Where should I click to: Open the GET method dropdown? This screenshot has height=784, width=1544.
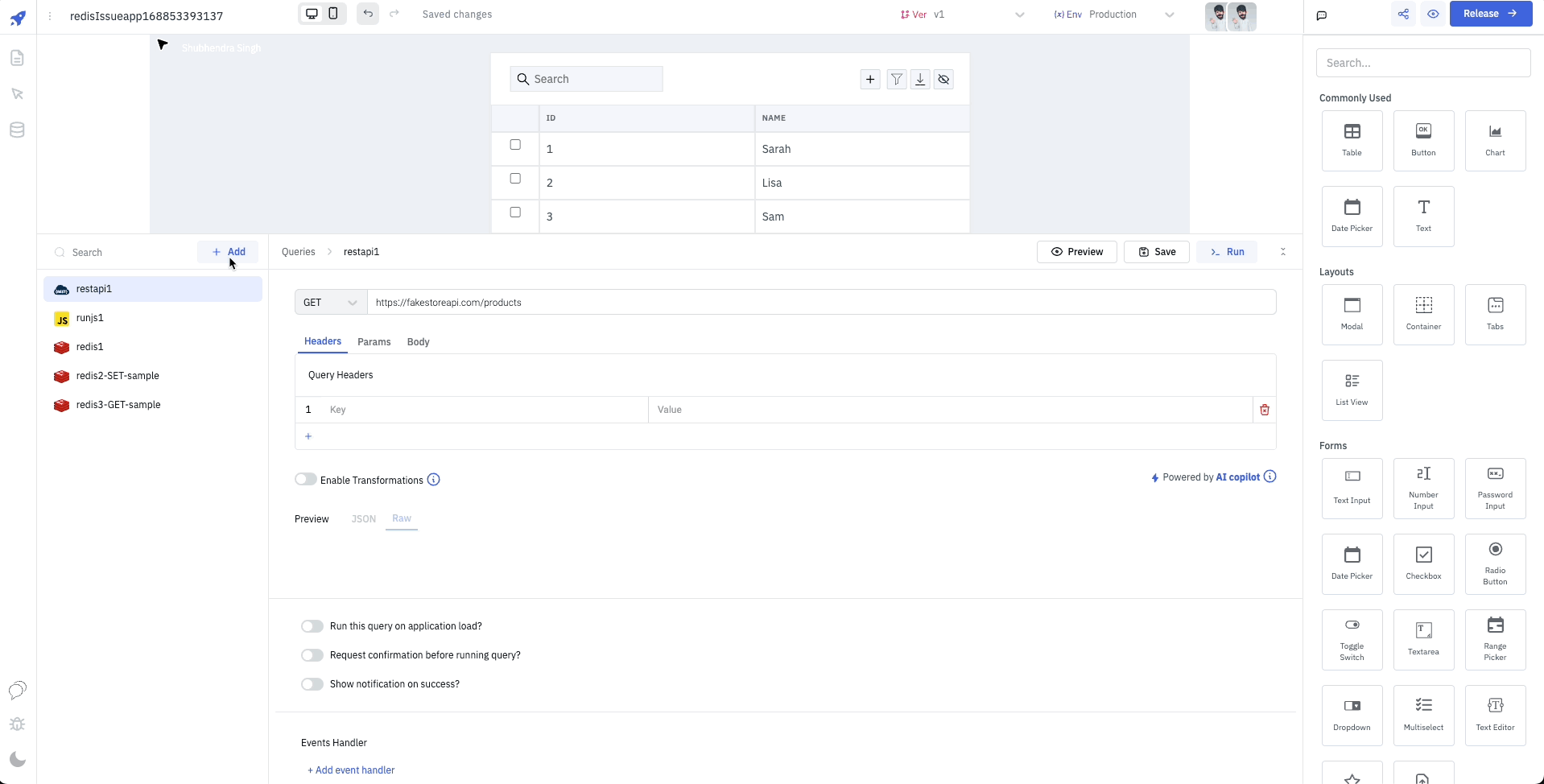click(x=330, y=303)
